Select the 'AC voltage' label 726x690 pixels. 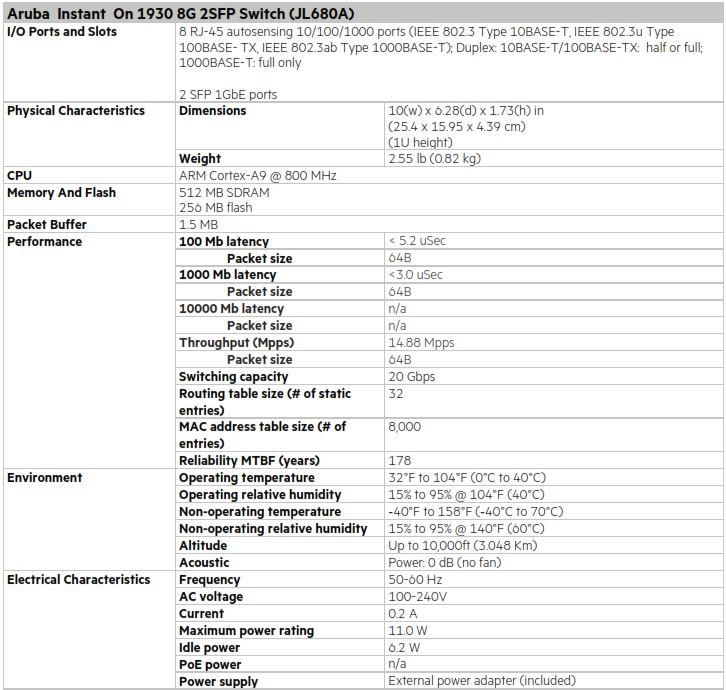pyautogui.click(x=211, y=596)
